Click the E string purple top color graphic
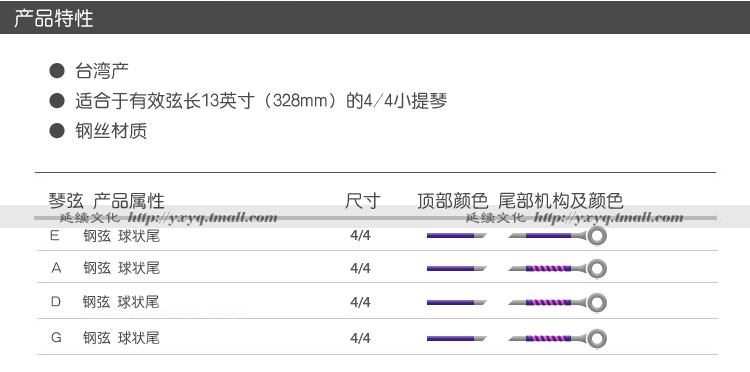The image size is (750, 372). click(457, 236)
